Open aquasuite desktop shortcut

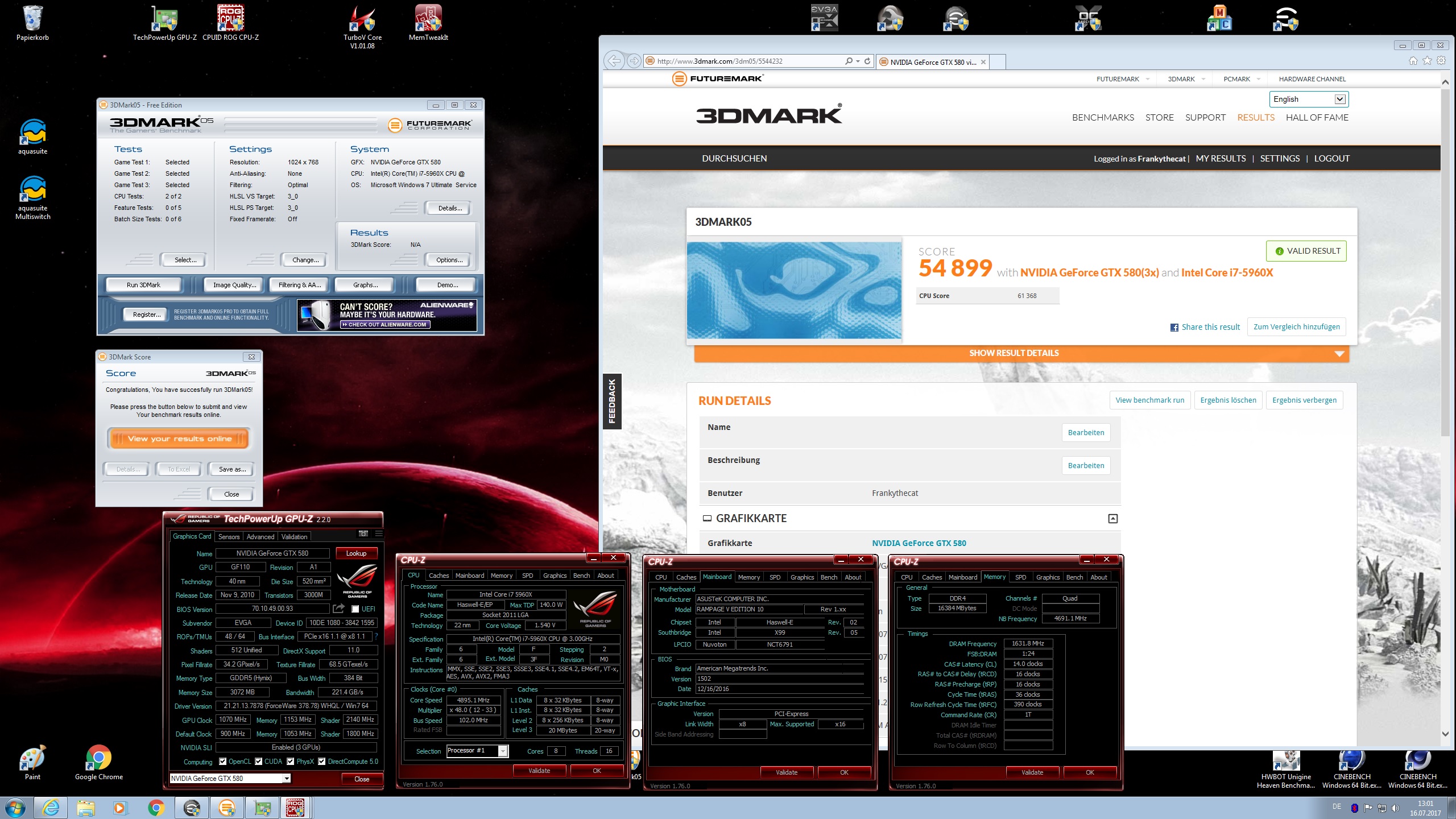32,136
